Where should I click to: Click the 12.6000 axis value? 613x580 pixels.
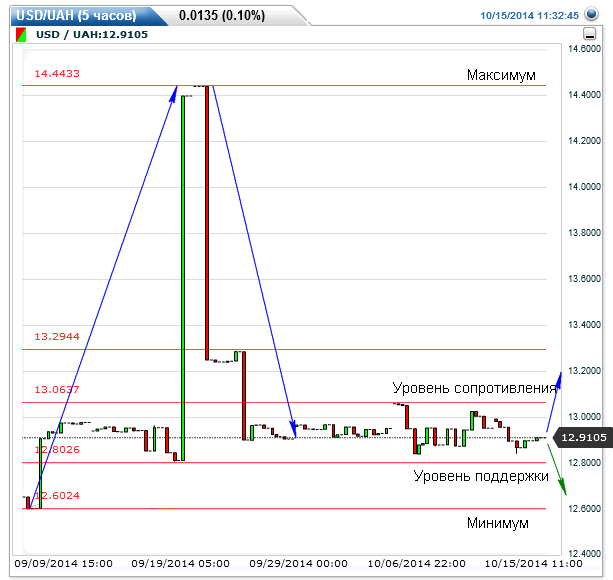click(x=584, y=508)
